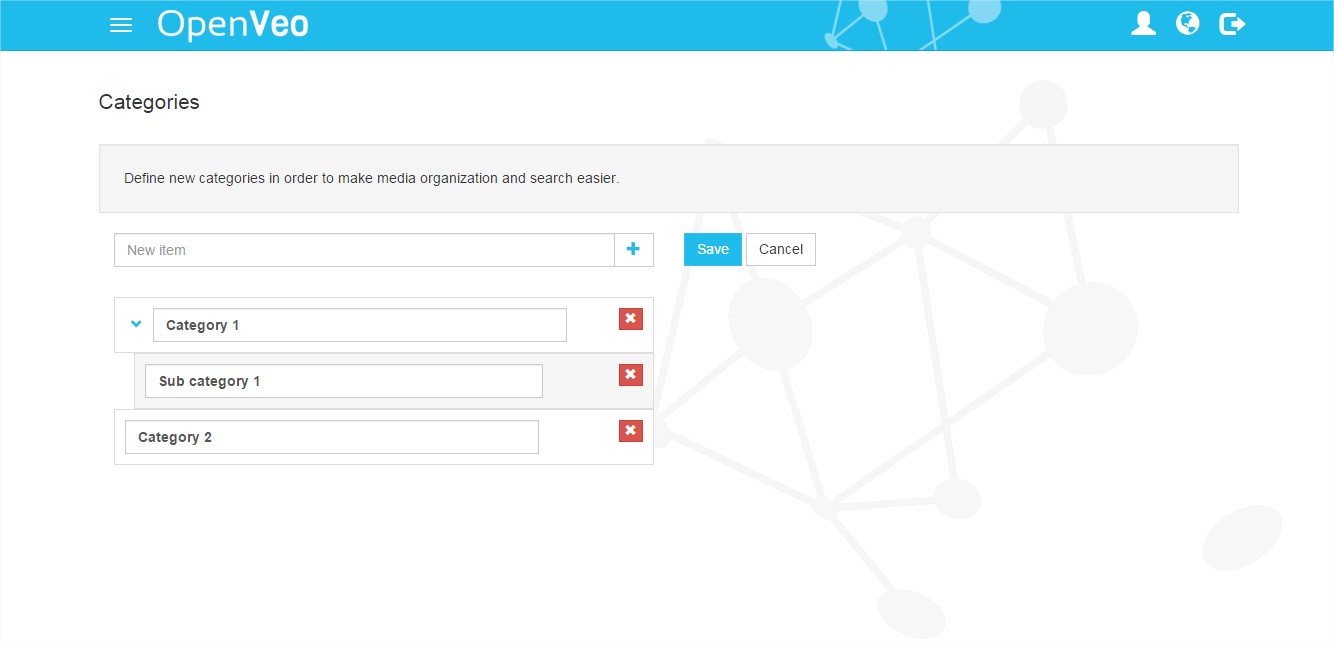Open the user profile icon

pyautogui.click(x=1143, y=23)
